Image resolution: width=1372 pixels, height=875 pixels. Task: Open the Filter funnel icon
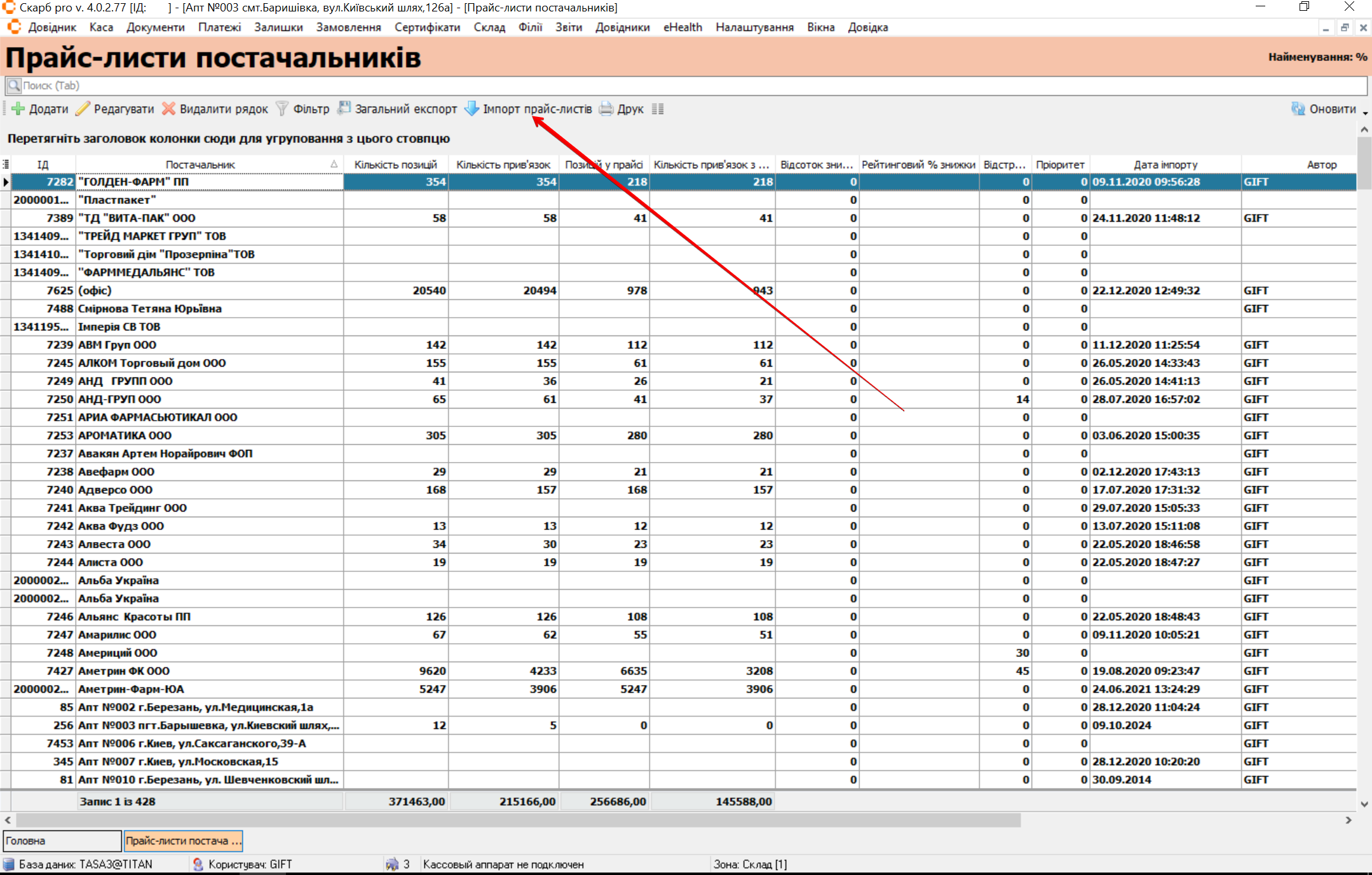[x=282, y=109]
